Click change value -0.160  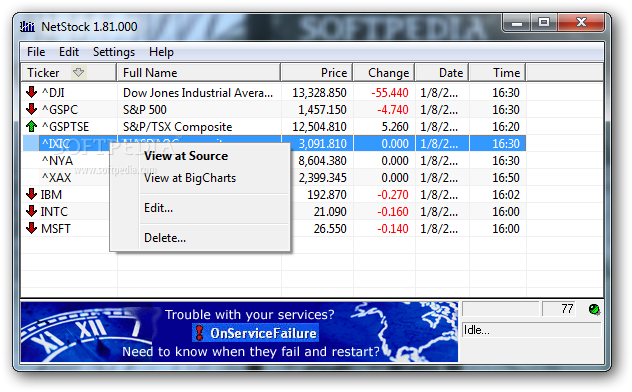(393, 212)
